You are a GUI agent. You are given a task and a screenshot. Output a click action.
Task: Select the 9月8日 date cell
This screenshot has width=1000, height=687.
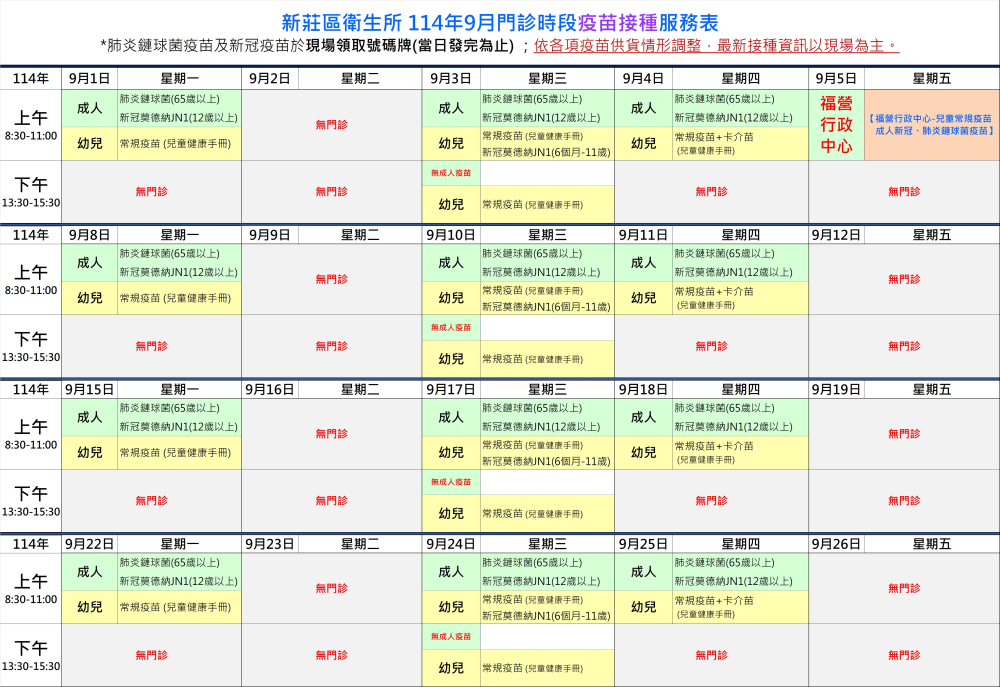click(x=89, y=235)
